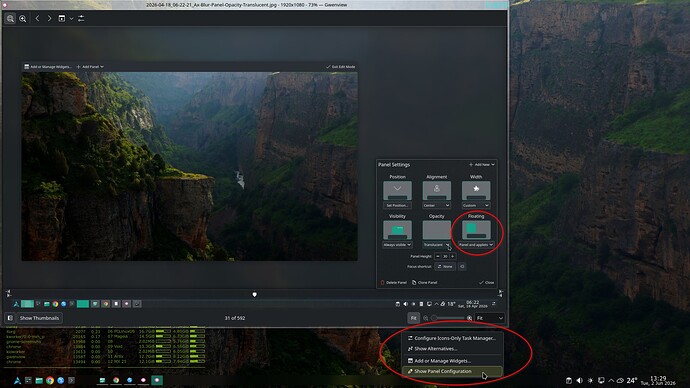
Task: Open the Panel and applets floating dropdown
Action: click(476, 245)
